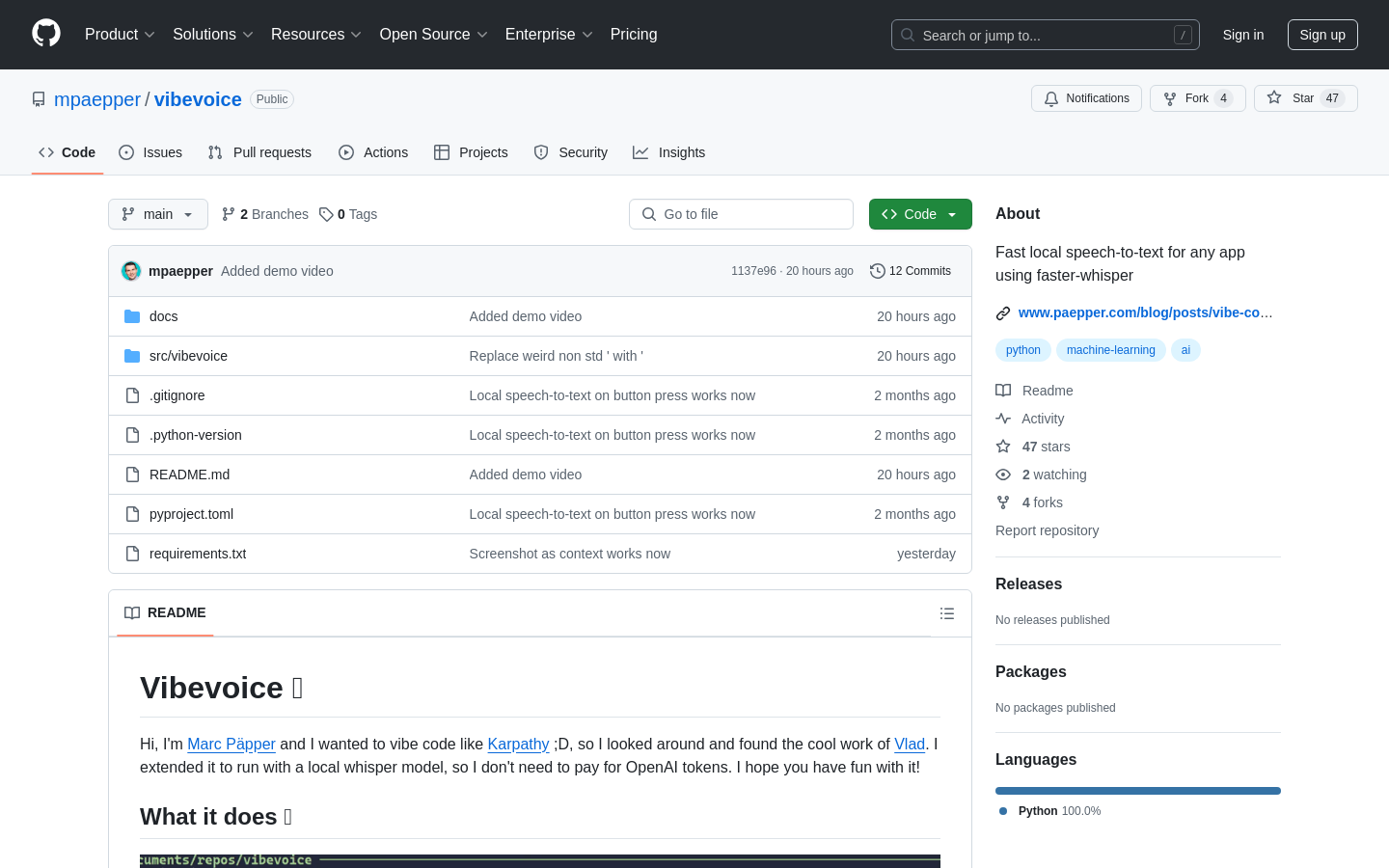1389x868 pixels.
Task: Click the Readme book icon in About
Action: tap(1003, 391)
